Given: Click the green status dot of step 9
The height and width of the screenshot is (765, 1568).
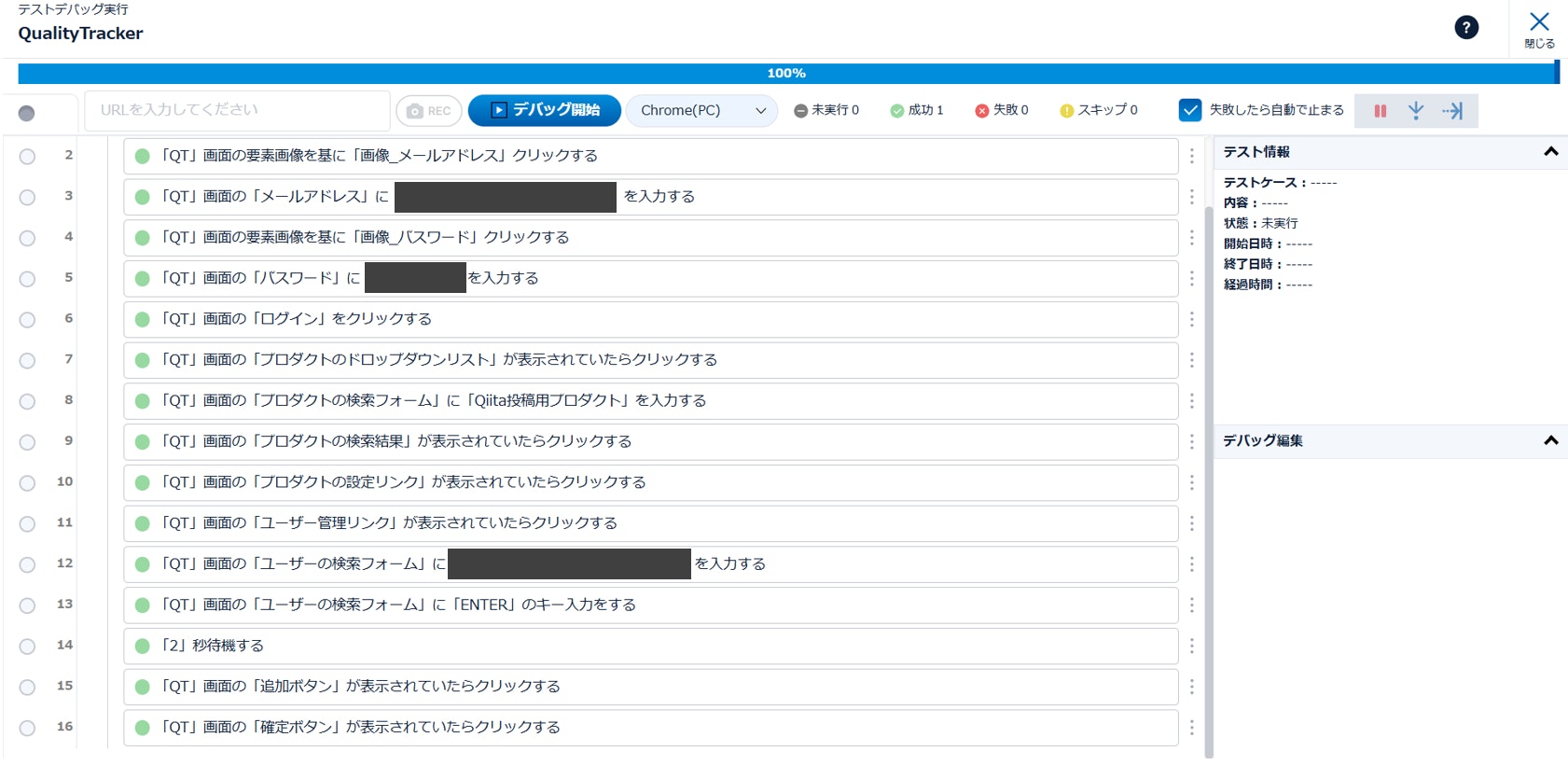Looking at the screenshot, I should [x=143, y=442].
